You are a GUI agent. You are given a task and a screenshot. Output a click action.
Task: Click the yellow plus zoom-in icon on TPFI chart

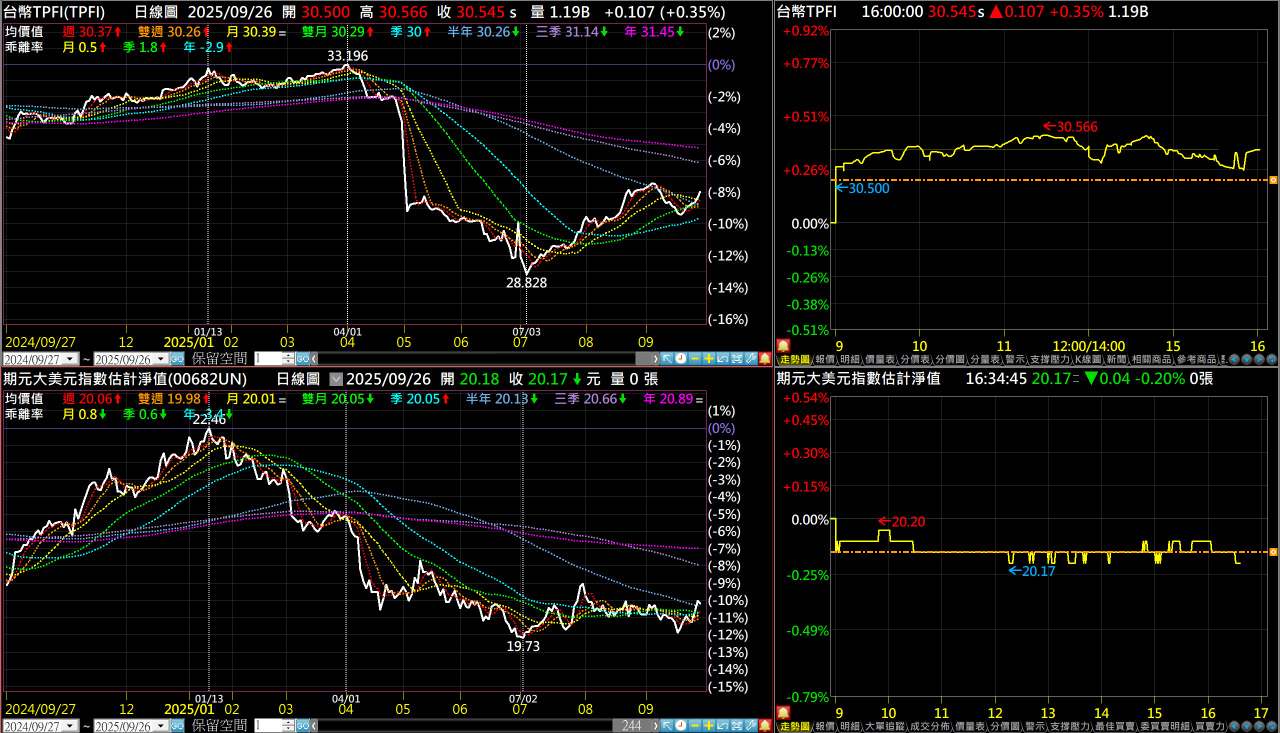click(x=709, y=358)
